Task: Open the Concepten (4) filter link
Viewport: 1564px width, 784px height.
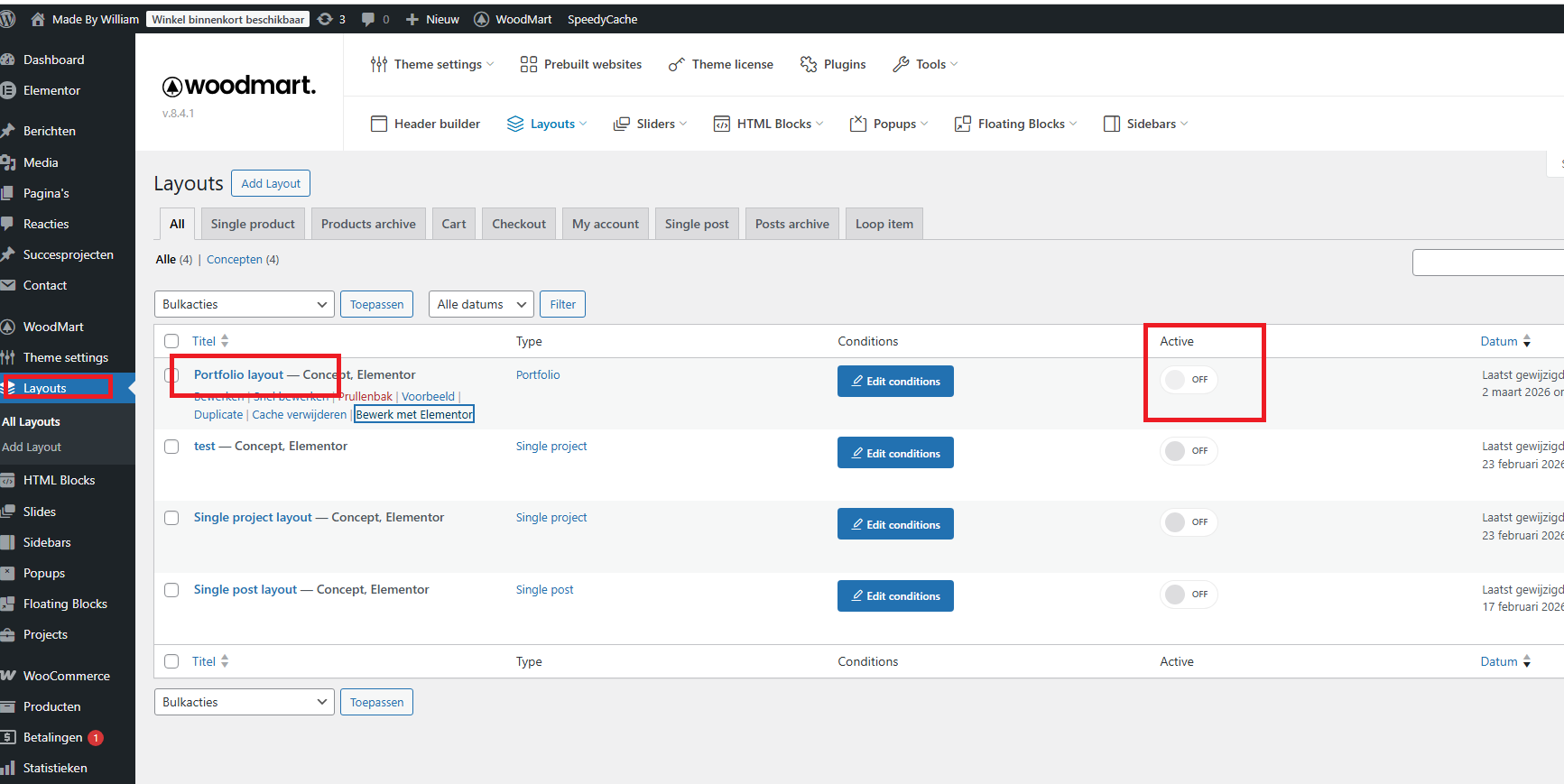Action: coord(243,259)
